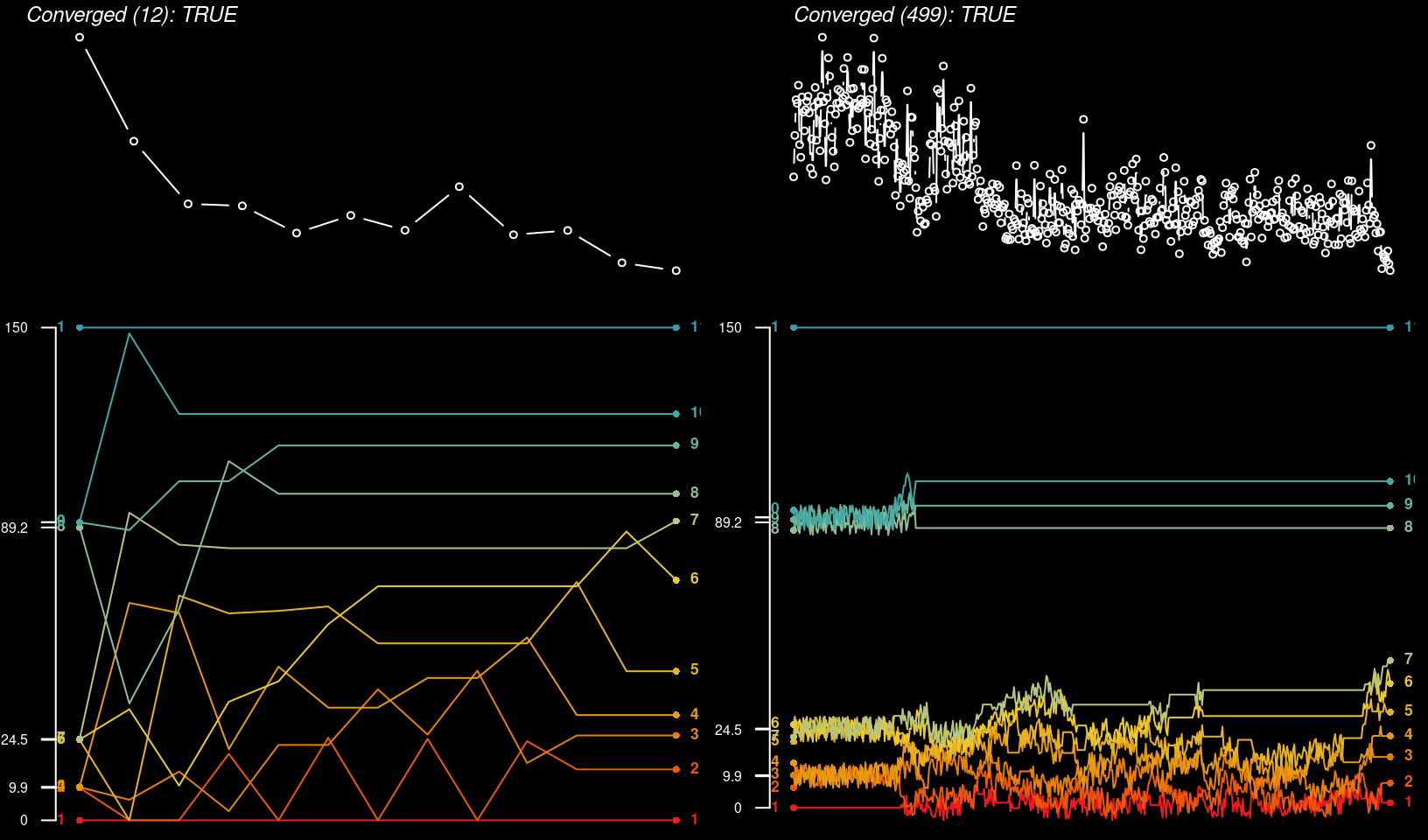This screenshot has height=840, width=1428.
Task: Click end label 8 in the 499-iteration chart
Action: [1408, 527]
